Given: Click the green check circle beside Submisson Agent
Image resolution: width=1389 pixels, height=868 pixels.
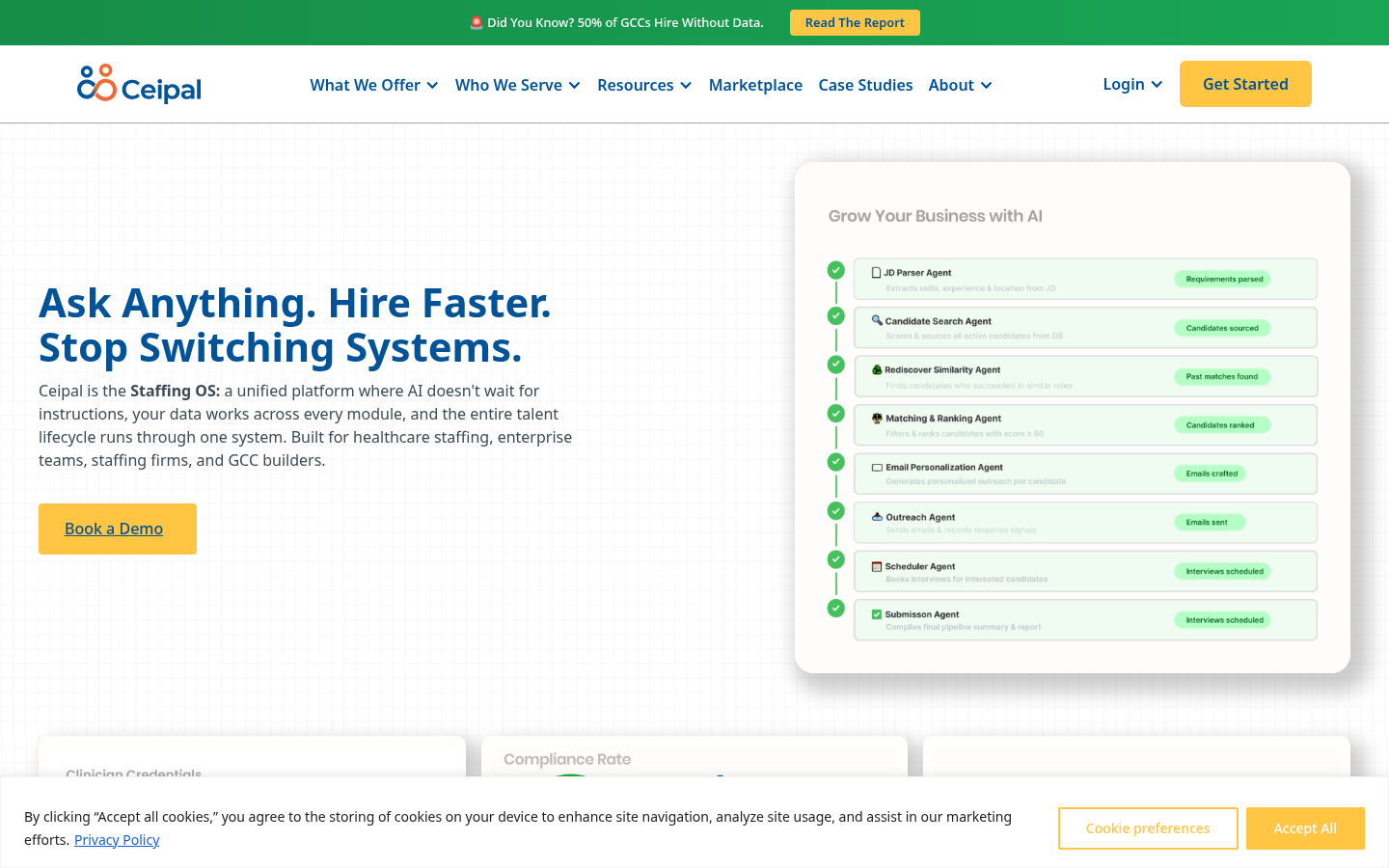Looking at the screenshot, I should [836, 609].
